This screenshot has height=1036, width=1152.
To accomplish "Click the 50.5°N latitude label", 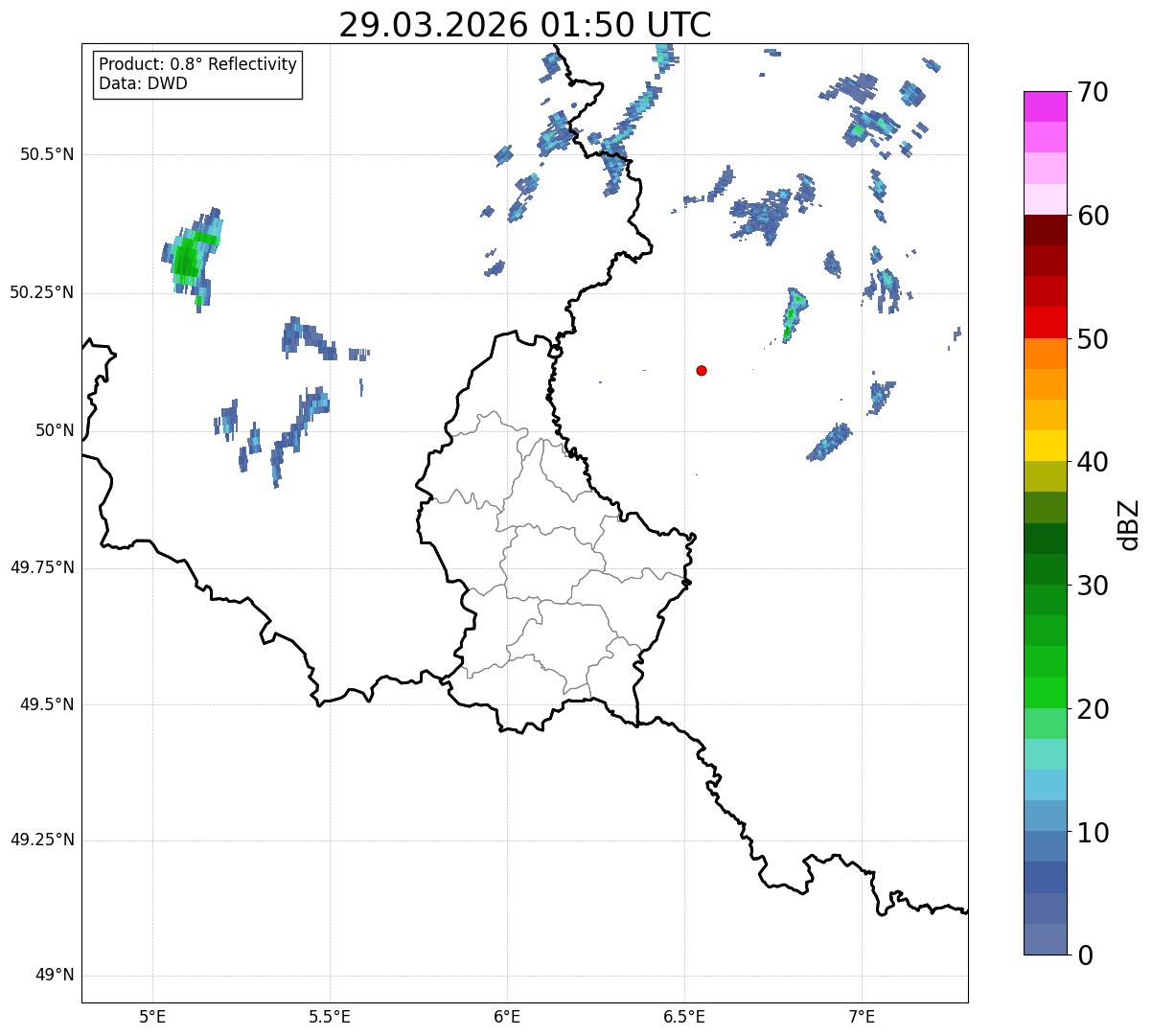I will [x=47, y=155].
